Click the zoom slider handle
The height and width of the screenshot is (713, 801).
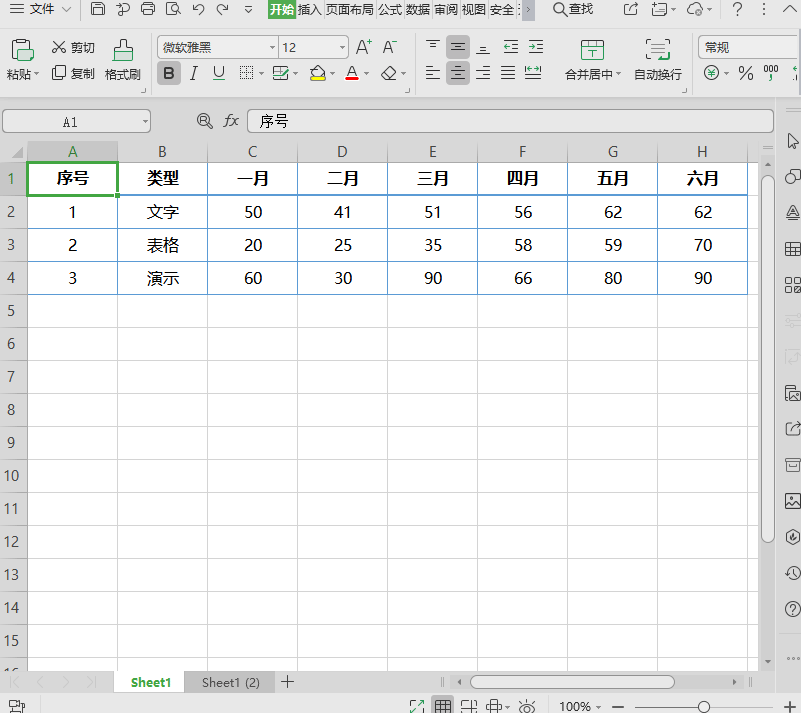pyautogui.click(x=704, y=707)
